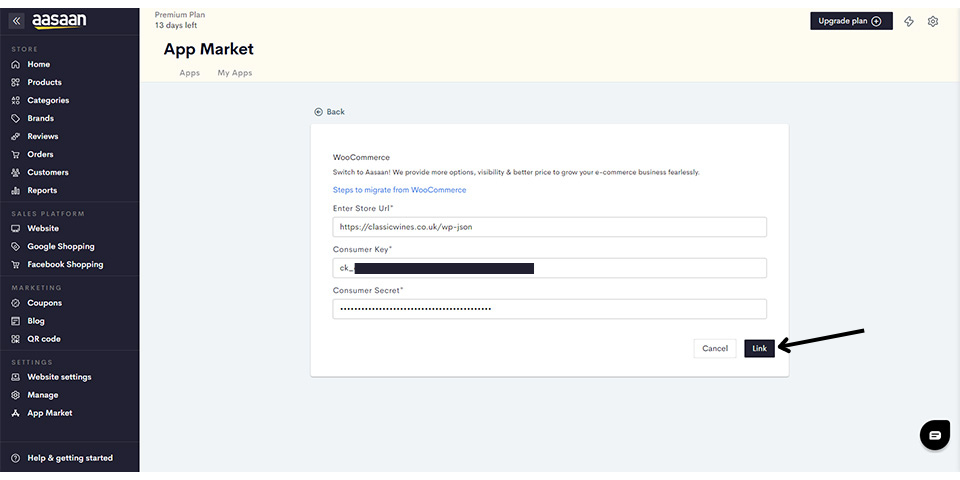Click the Categories icon in the sidebar
960x480 pixels.
pyautogui.click(x=16, y=100)
